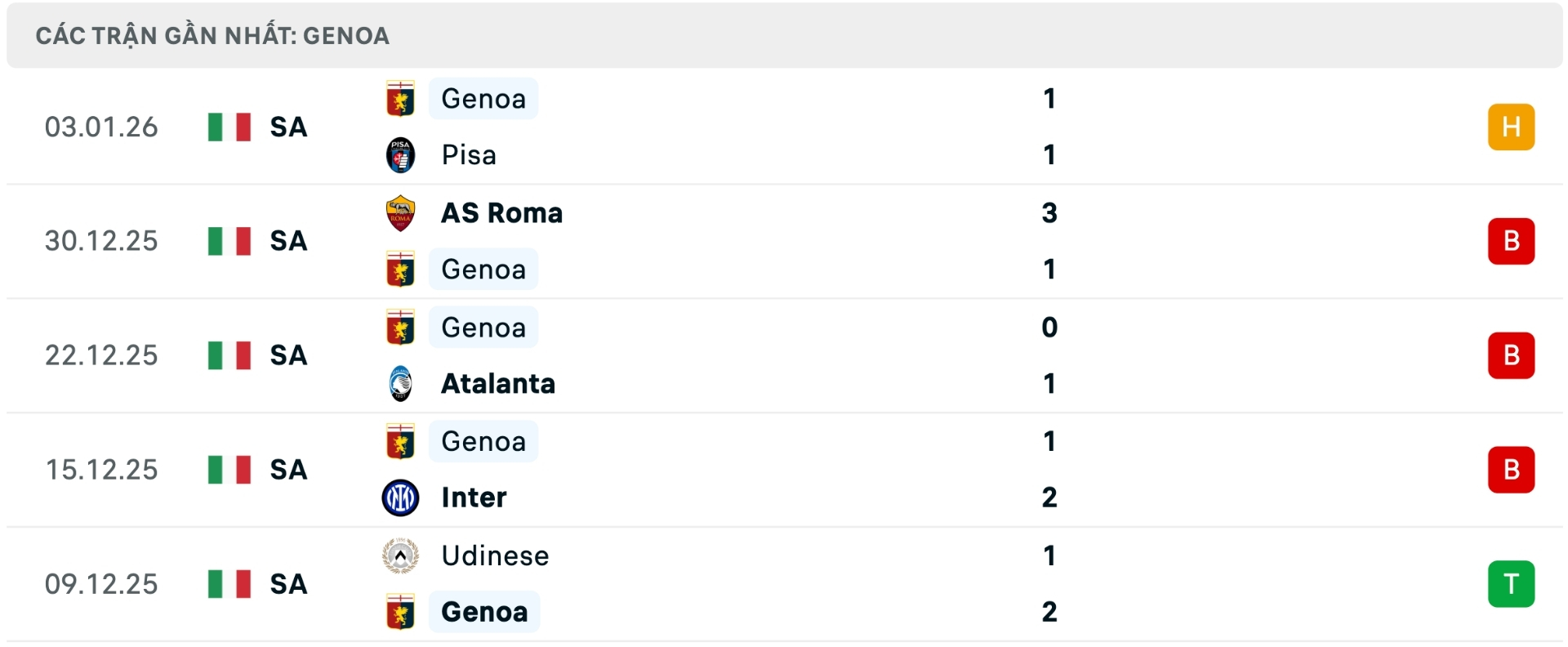This screenshot has height=647, width=1568.
Task: Select the date 30.12.25
Action: pos(102,241)
